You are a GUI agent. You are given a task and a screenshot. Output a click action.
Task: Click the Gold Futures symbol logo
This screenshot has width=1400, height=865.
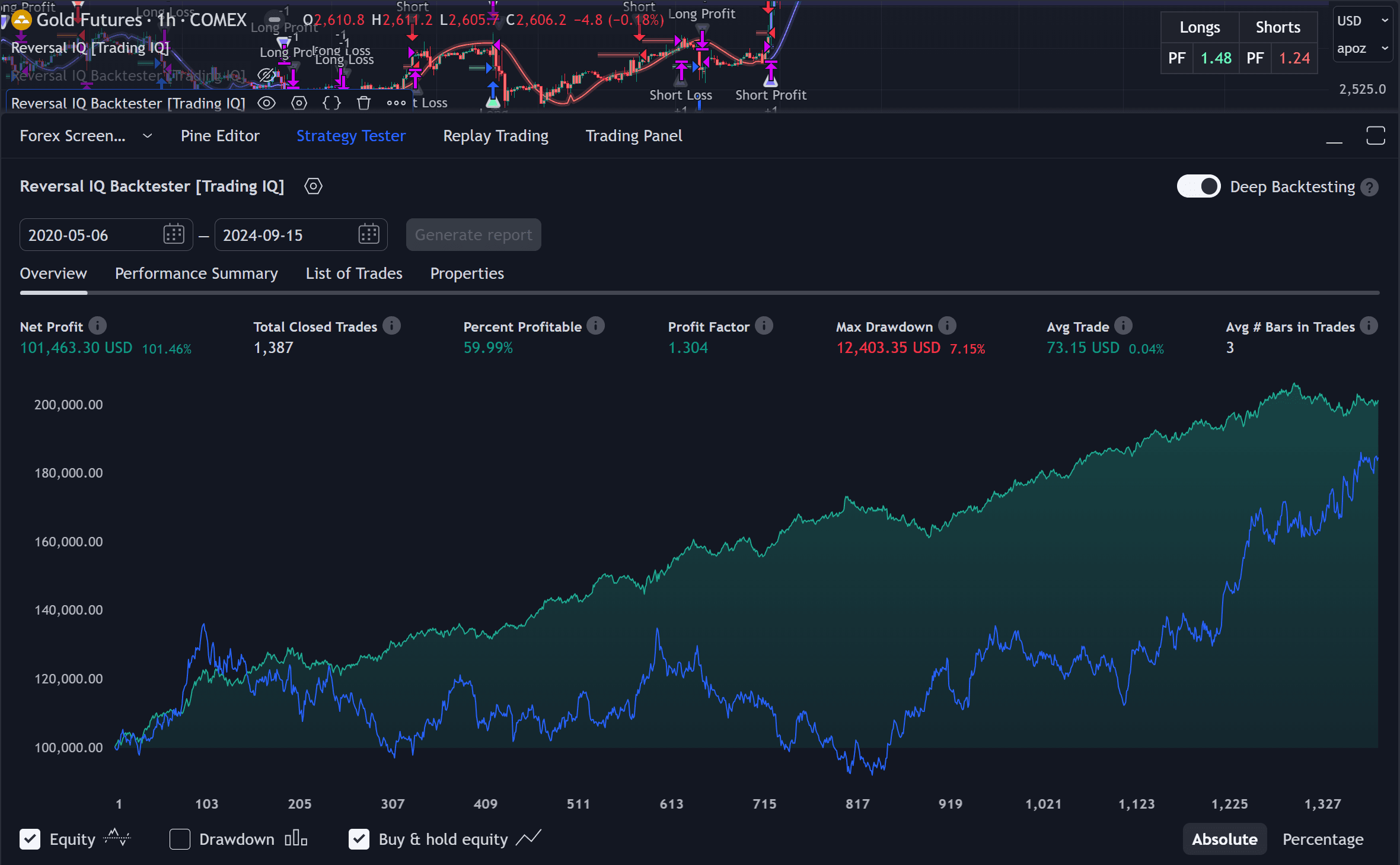point(21,20)
